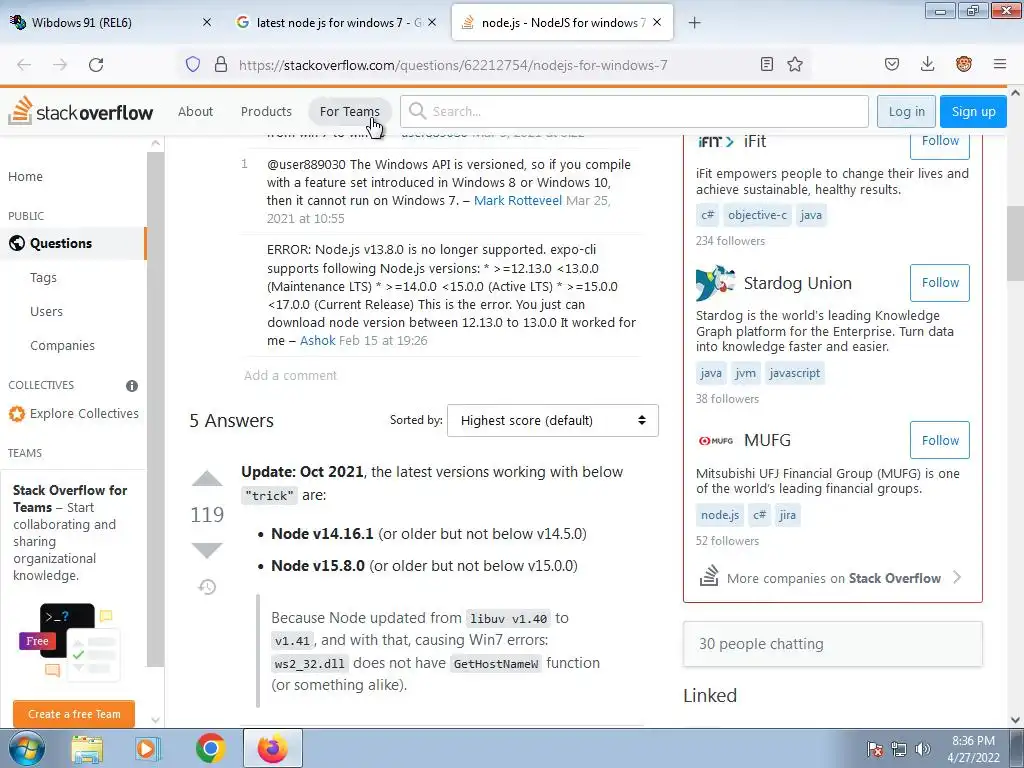Click the objective-c tag under iFit
This screenshot has width=1024, height=768.
(758, 215)
